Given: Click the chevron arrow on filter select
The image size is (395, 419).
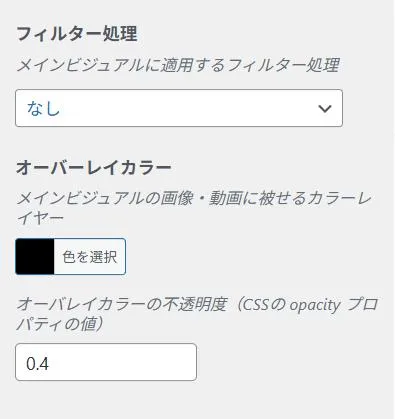Looking at the screenshot, I should [x=325, y=109].
